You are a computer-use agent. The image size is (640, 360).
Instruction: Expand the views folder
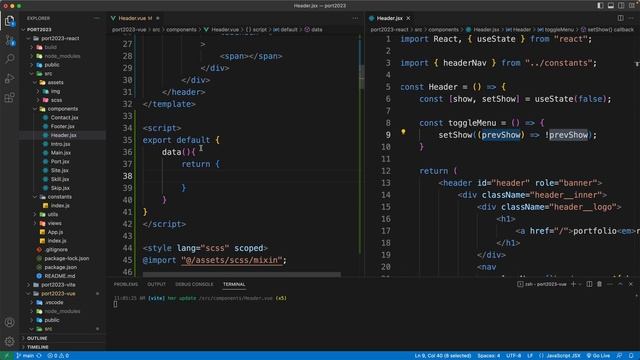(x=54, y=223)
